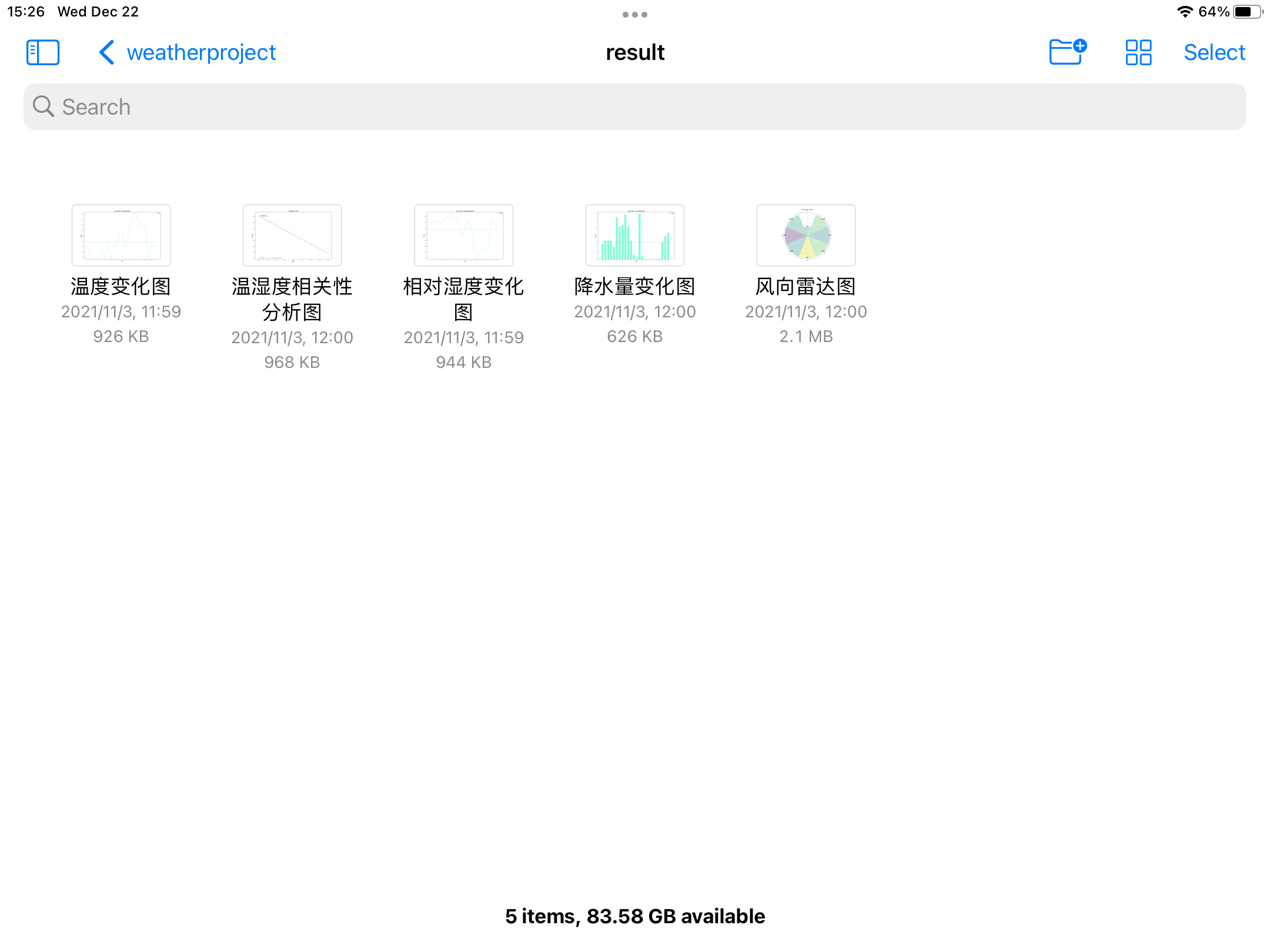Toggle the sidebar panel icon
1270x952 pixels.
pos(43,52)
